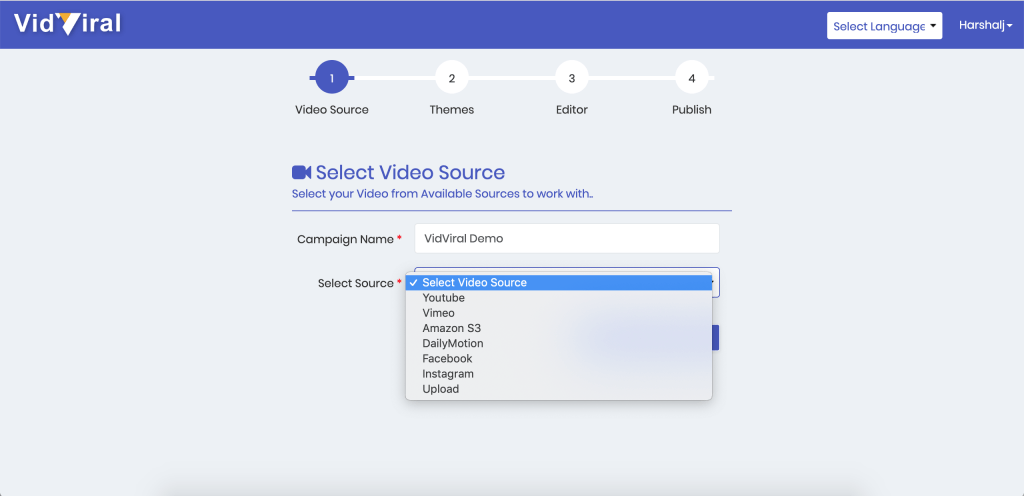Go to step 4 Publish
The image size is (1024, 496).
[x=692, y=78]
